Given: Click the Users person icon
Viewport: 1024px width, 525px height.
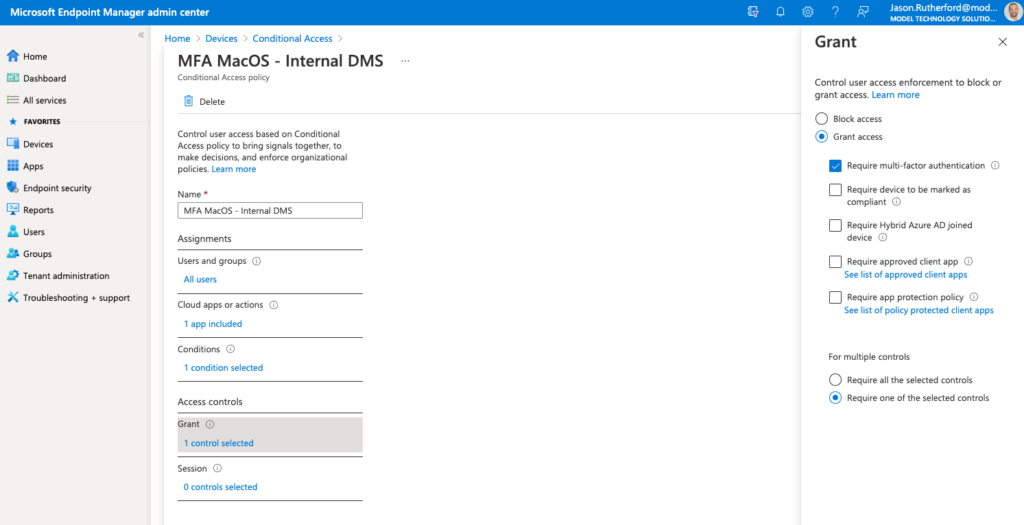Looking at the screenshot, I should point(12,232).
